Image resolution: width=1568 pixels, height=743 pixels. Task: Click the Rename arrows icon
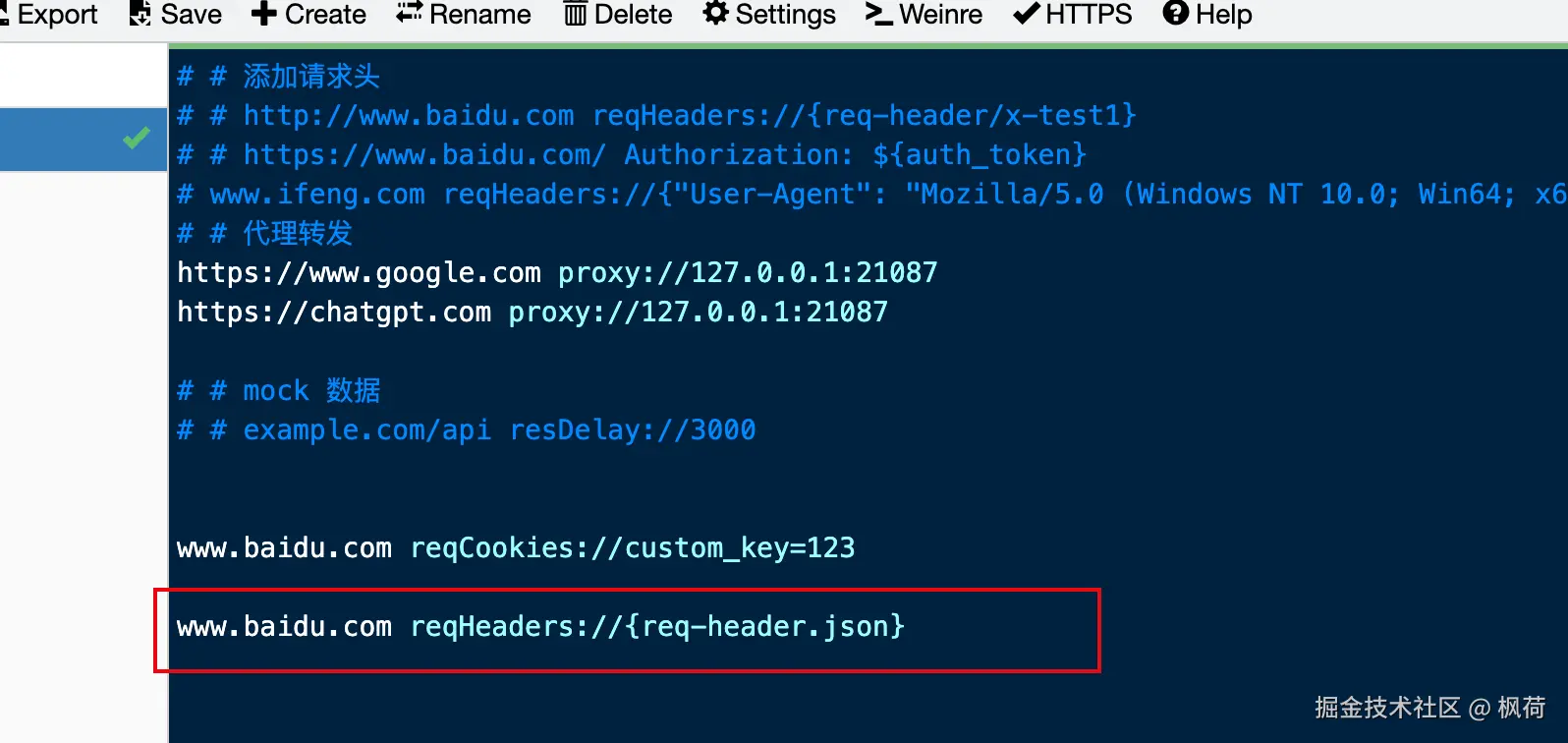[409, 14]
